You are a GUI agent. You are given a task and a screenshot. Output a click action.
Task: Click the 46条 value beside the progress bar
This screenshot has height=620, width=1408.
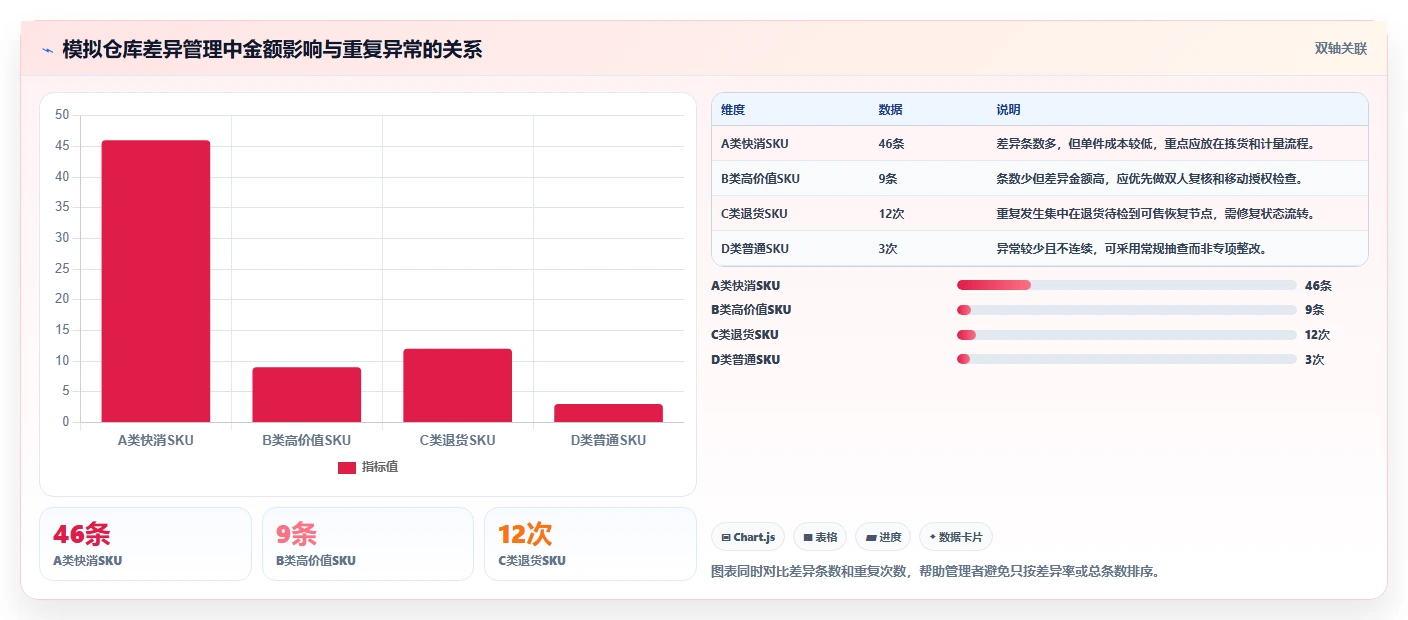pyautogui.click(x=1318, y=285)
